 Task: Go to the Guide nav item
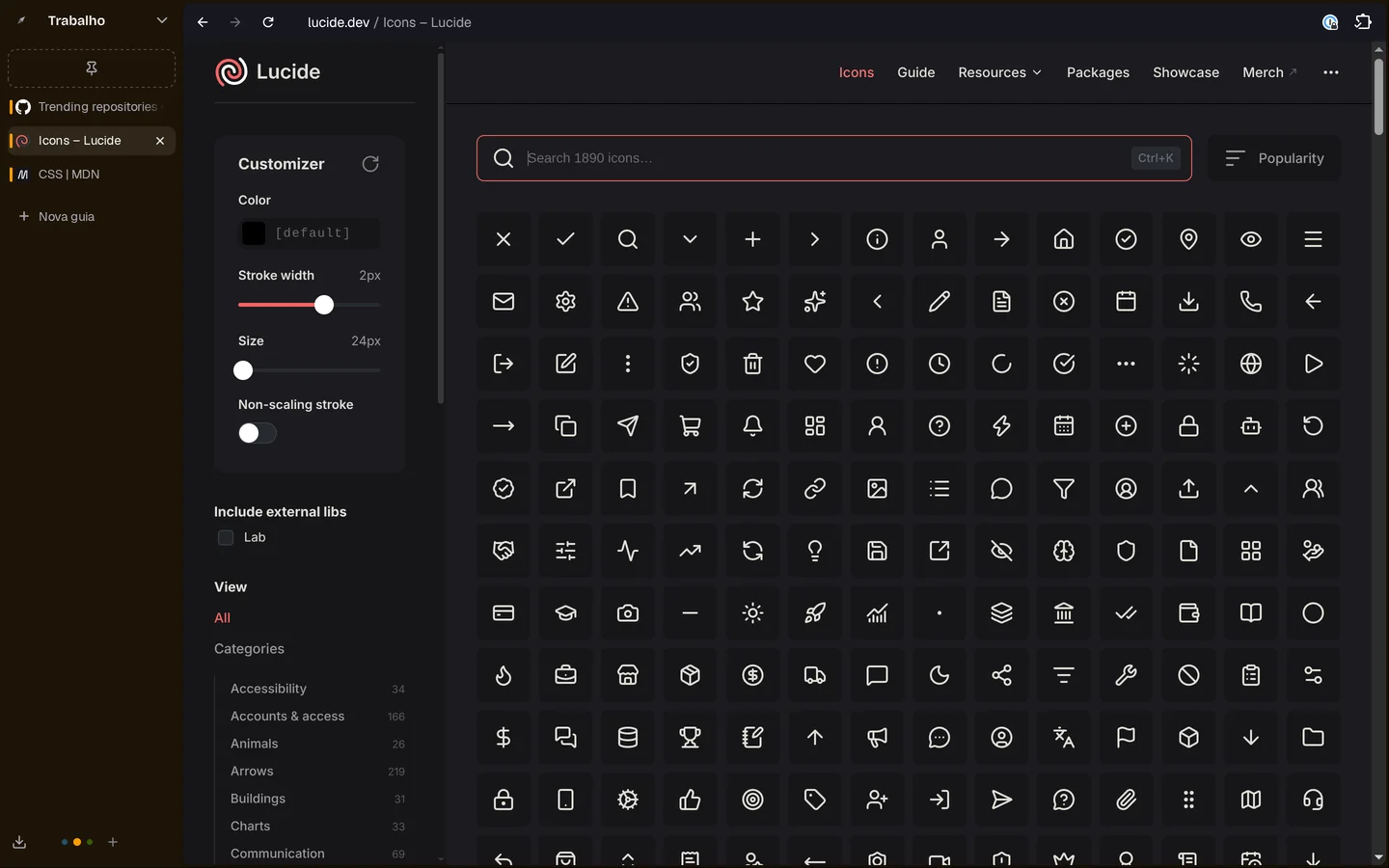[916, 72]
